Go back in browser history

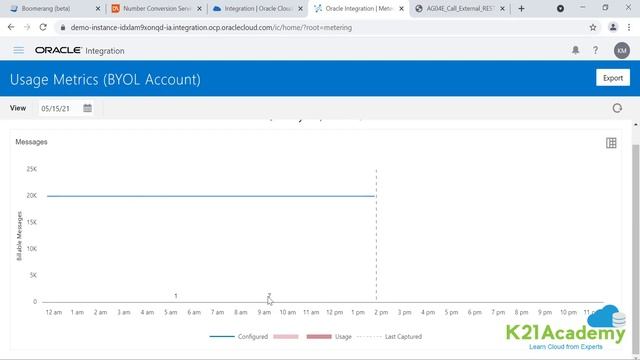(11, 27)
